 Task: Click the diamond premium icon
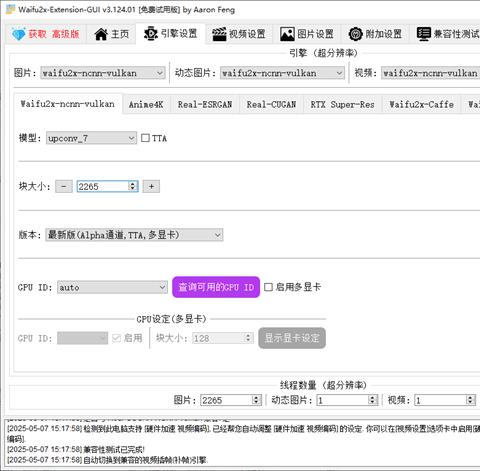coord(18,34)
